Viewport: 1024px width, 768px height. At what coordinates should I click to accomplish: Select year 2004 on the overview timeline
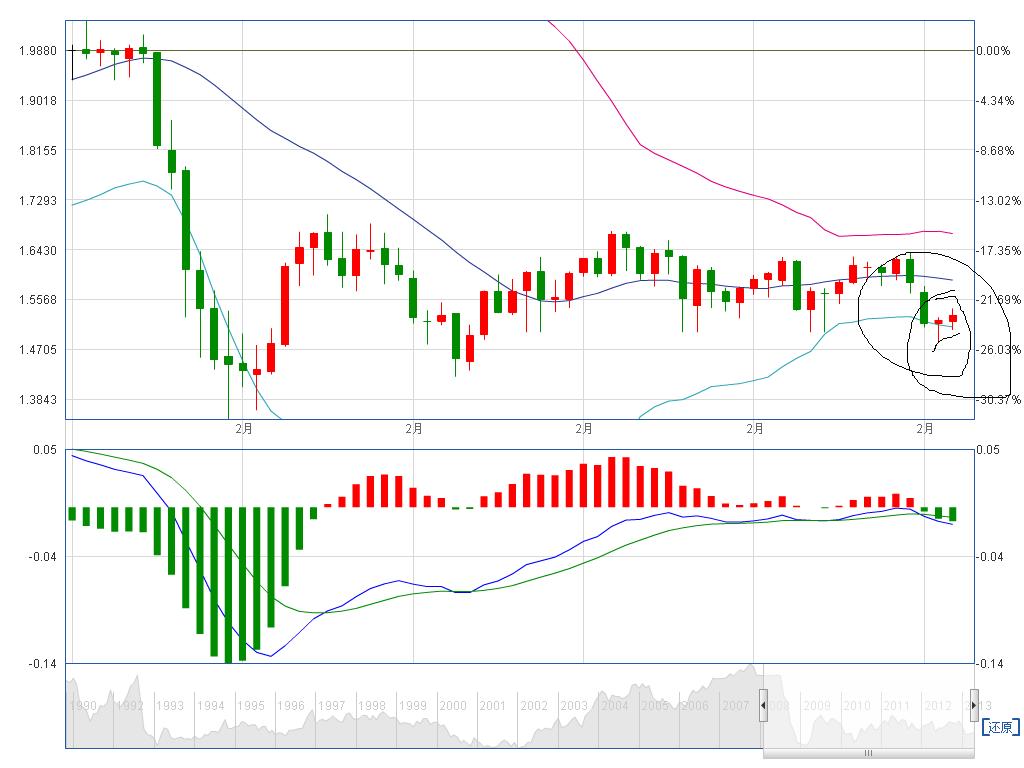[x=614, y=706]
